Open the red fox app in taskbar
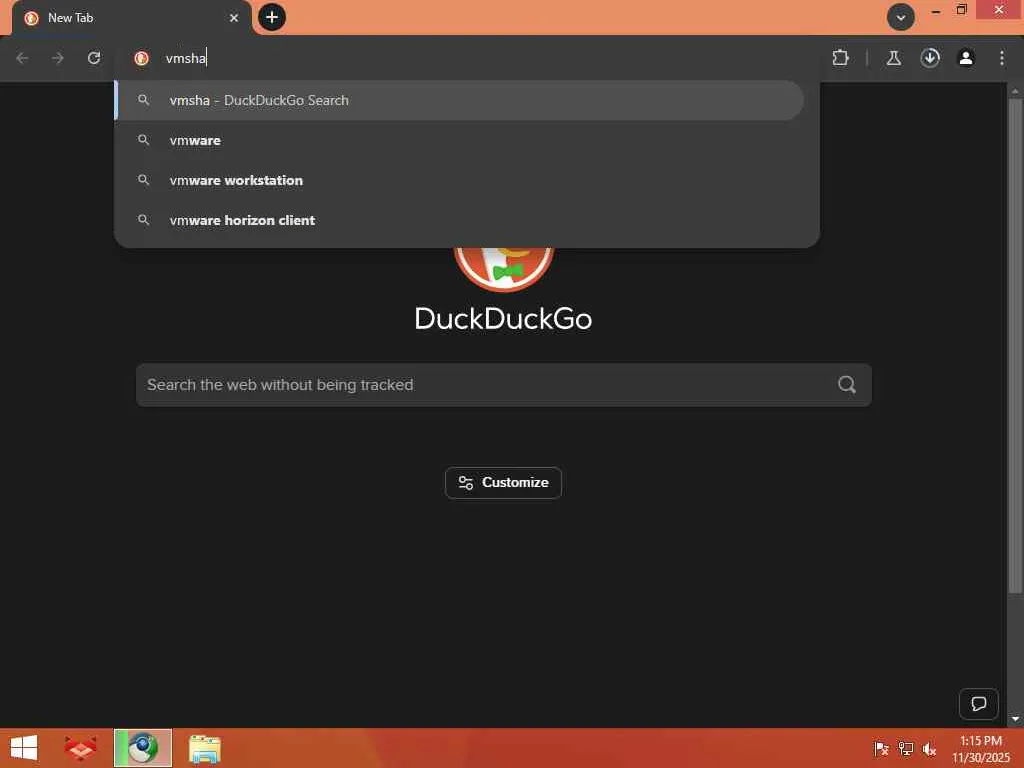This screenshot has width=1024, height=768. [80, 748]
